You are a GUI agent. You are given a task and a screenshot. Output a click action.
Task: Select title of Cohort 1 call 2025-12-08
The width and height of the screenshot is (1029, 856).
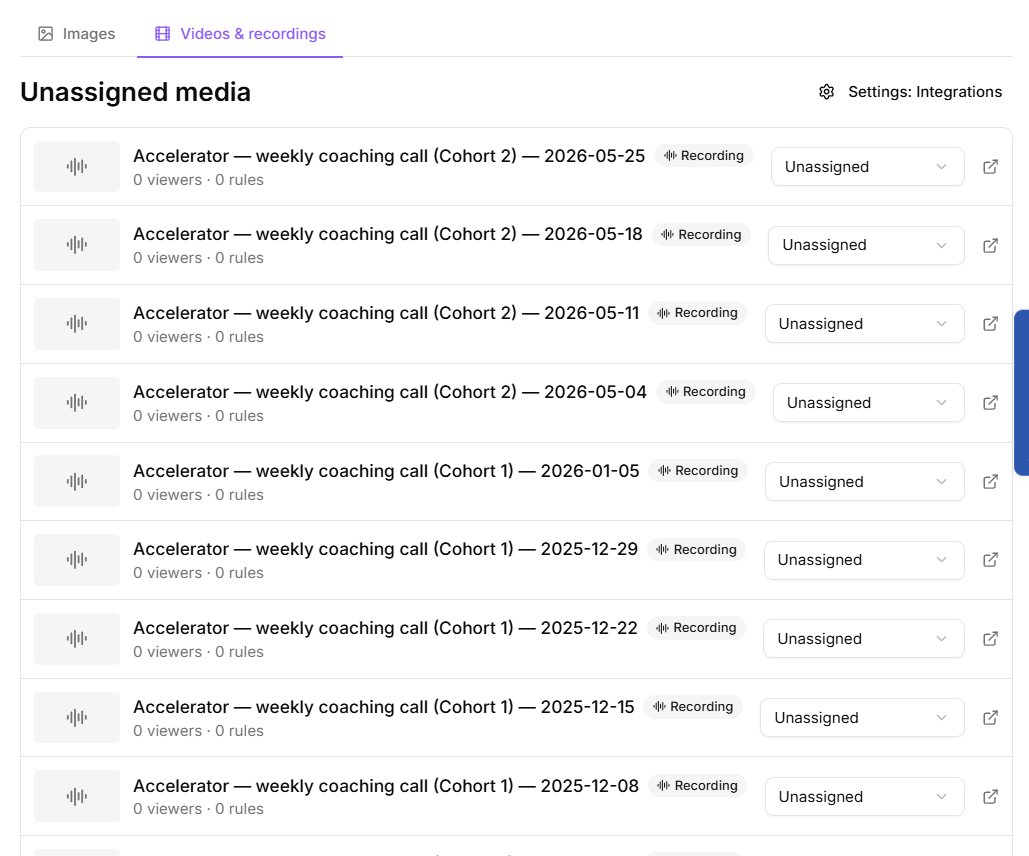pyautogui.click(x=386, y=786)
